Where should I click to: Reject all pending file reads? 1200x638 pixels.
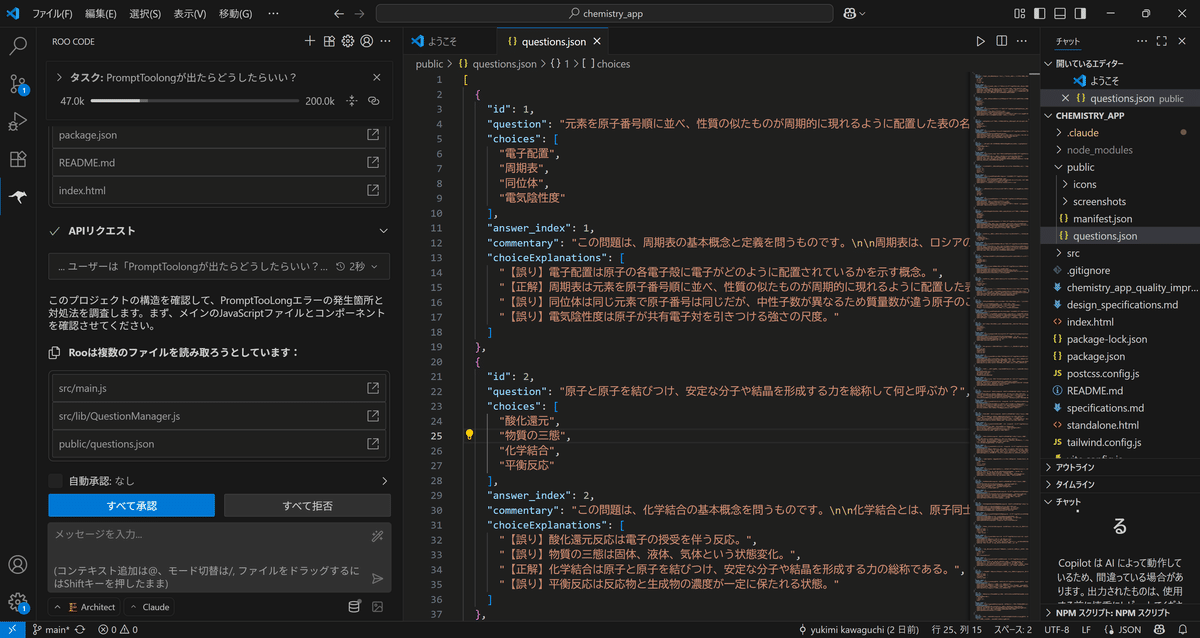coord(307,505)
